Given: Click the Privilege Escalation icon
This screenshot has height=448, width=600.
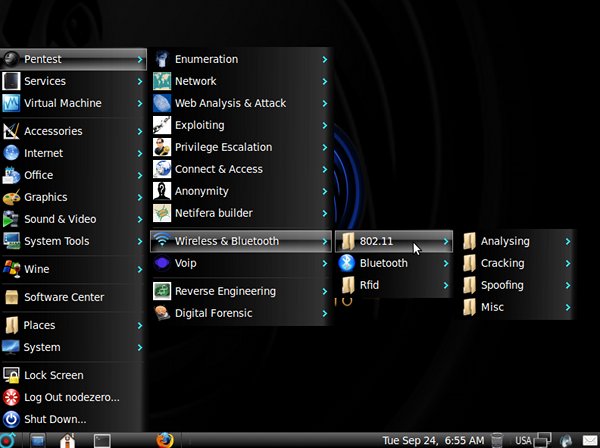Looking at the screenshot, I should [x=162, y=147].
